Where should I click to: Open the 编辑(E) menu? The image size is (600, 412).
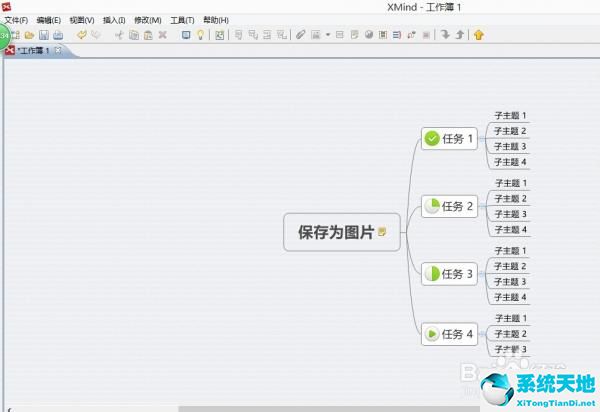tap(49, 20)
